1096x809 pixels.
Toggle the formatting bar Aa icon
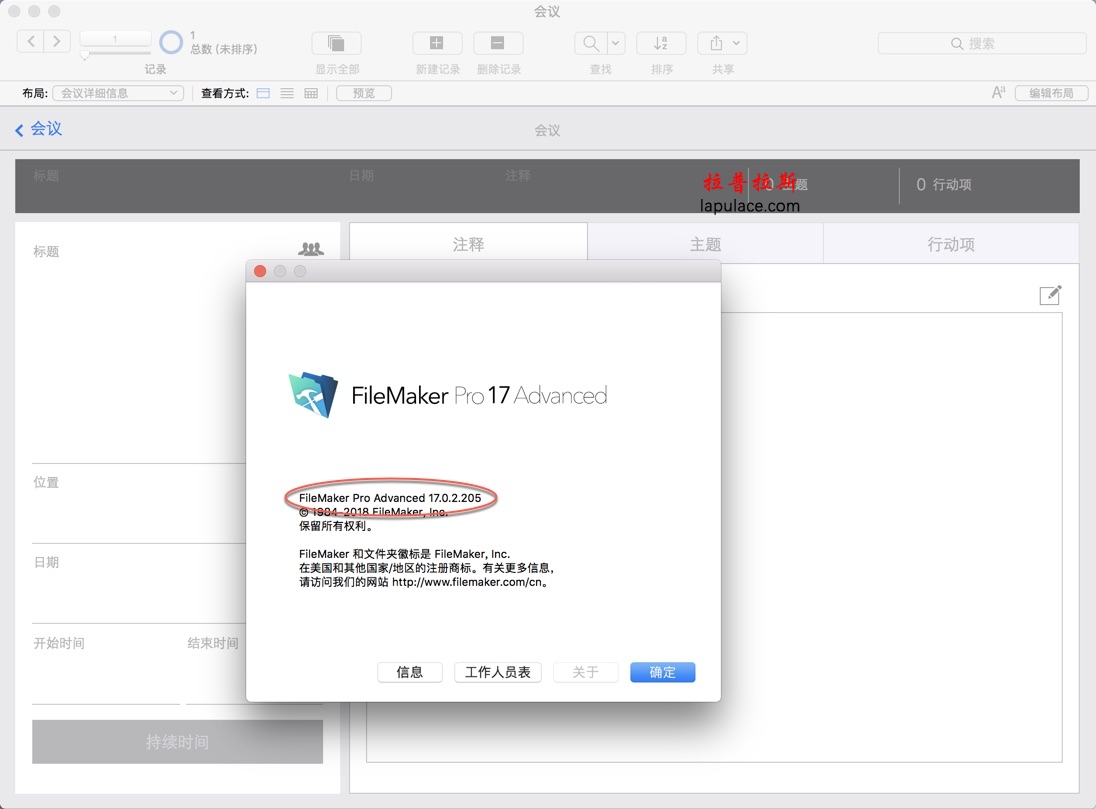[x=999, y=92]
